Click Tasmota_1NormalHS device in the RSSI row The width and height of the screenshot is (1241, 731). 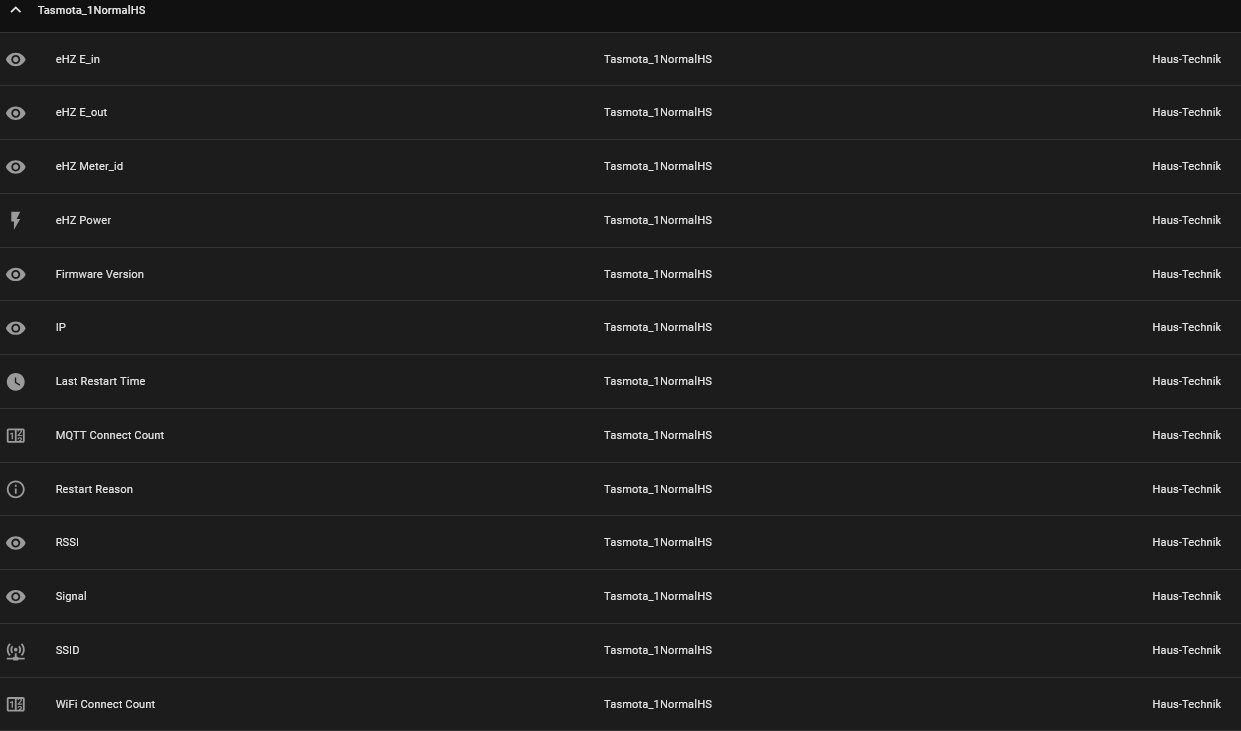pyautogui.click(x=658, y=542)
